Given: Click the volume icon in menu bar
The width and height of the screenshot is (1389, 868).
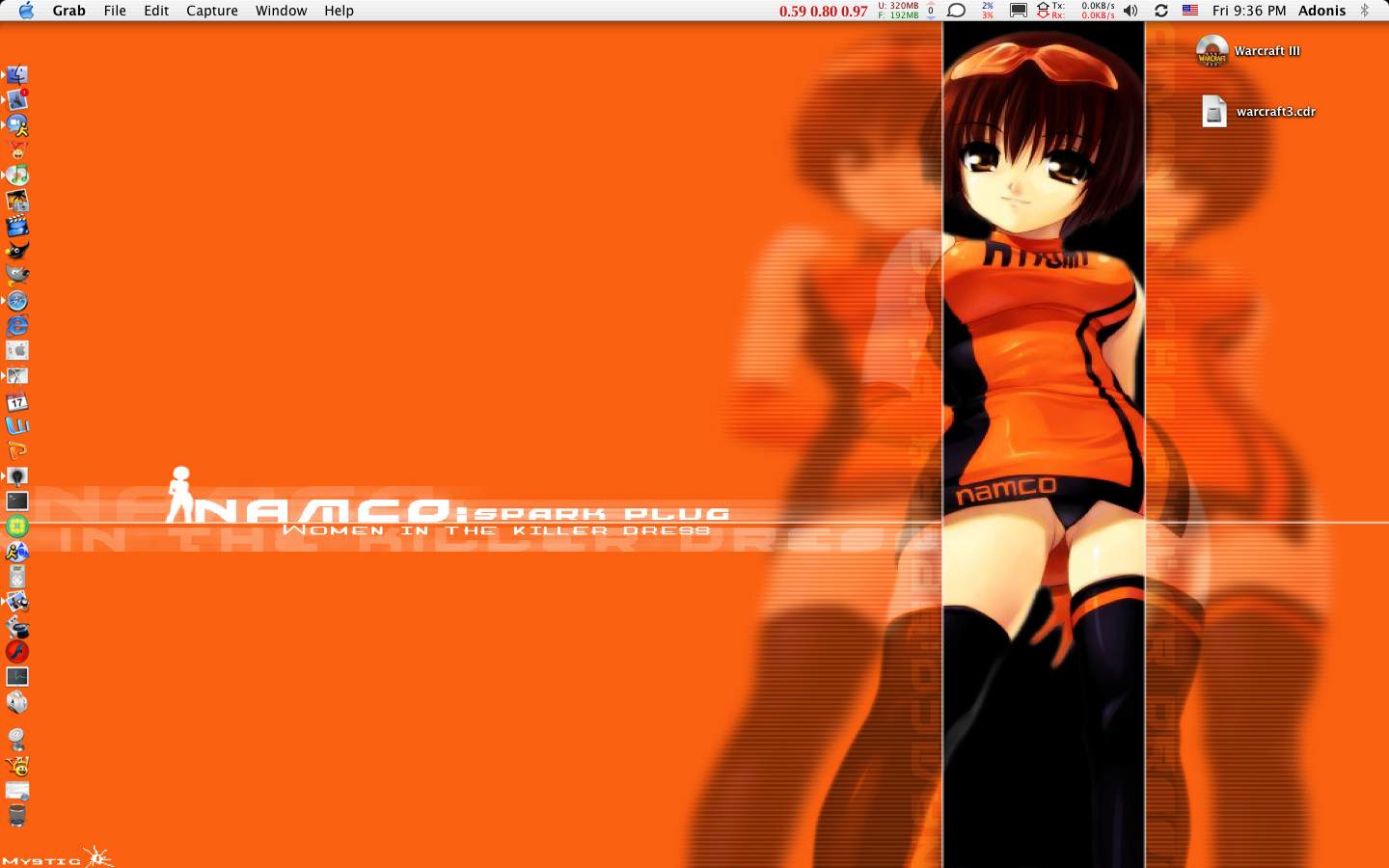Looking at the screenshot, I should coord(1130,11).
